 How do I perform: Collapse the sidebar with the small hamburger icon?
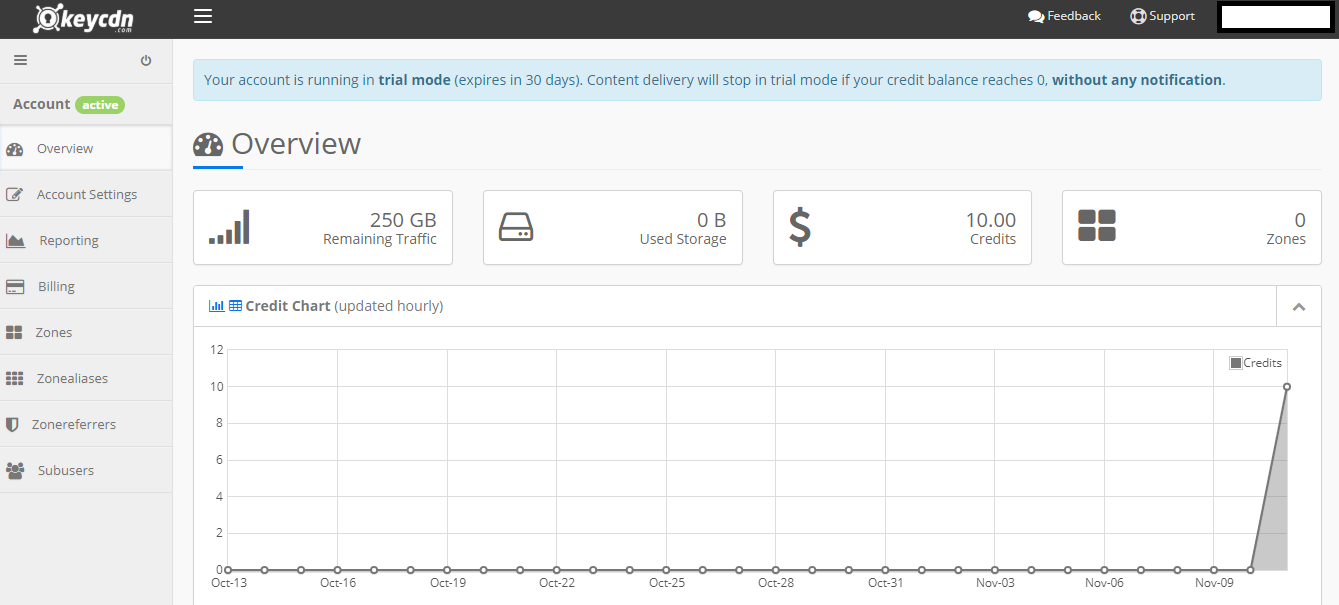point(20,60)
